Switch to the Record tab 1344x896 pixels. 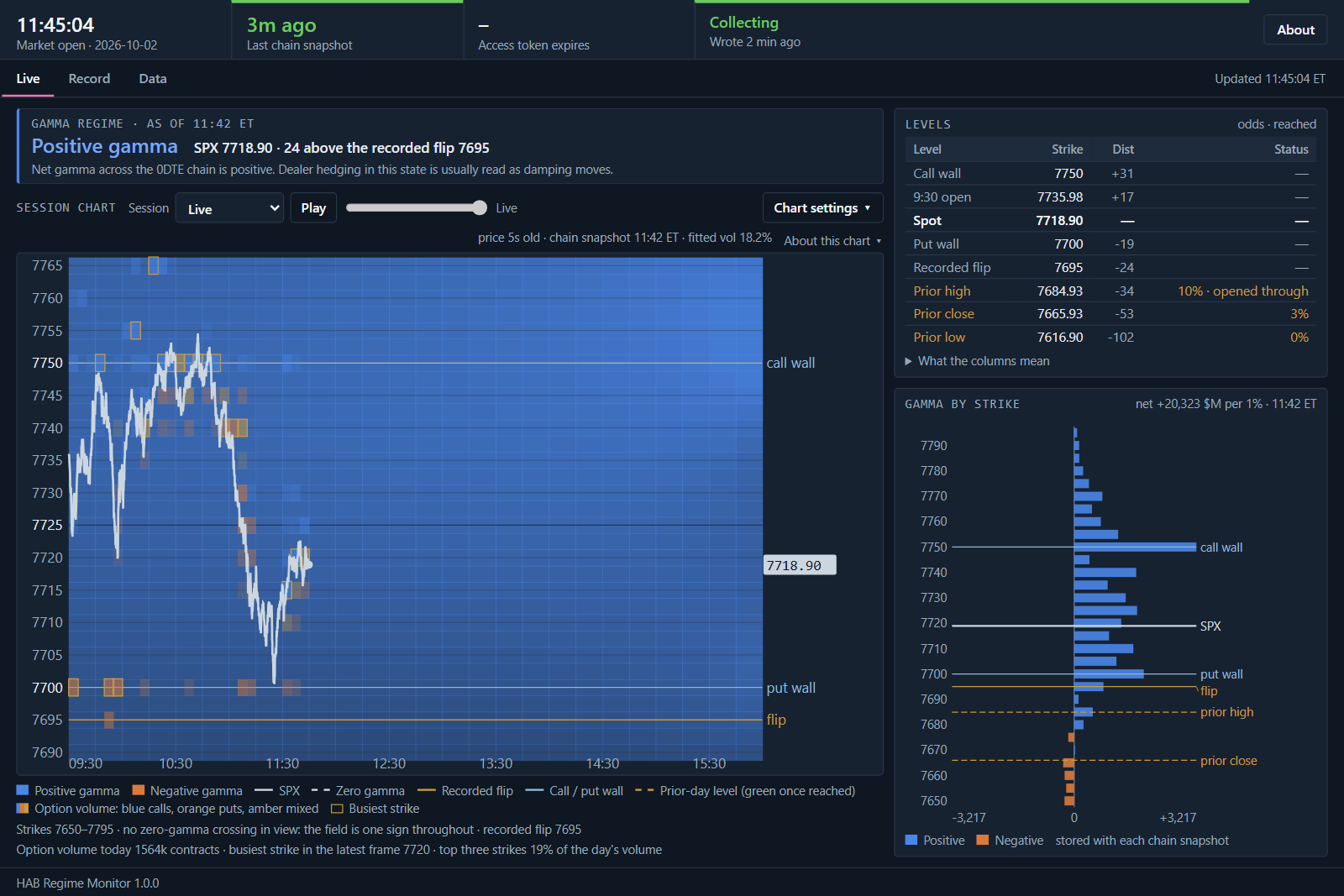(89, 78)
